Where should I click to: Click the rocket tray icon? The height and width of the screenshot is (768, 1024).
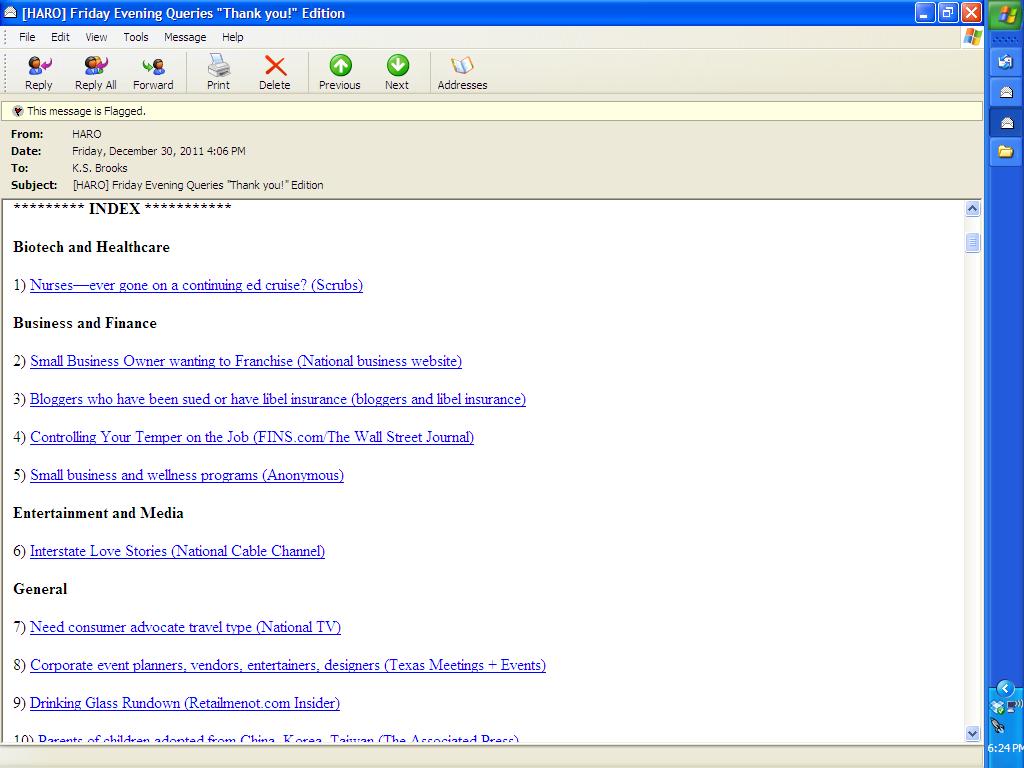998,725
